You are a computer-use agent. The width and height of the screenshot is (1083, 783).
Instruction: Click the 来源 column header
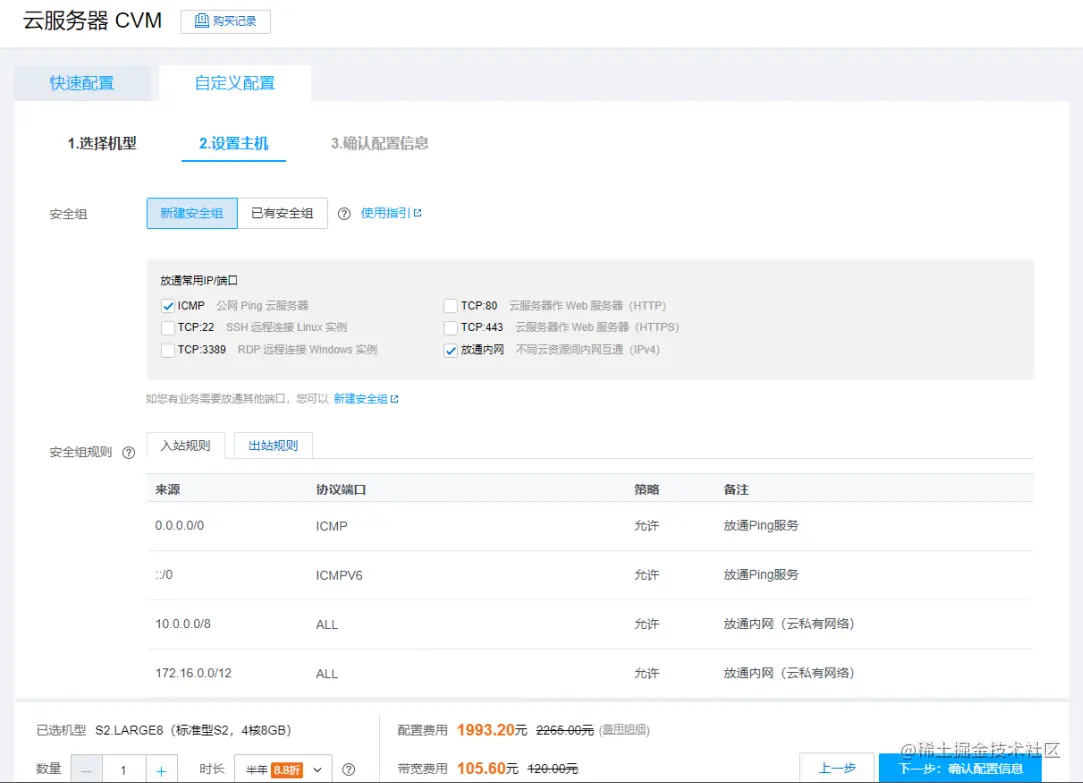coord(167,490)
